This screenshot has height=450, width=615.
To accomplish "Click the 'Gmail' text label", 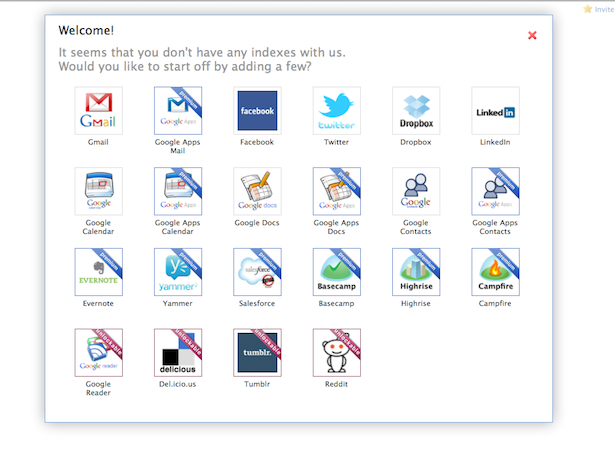I will pos(98,142).
